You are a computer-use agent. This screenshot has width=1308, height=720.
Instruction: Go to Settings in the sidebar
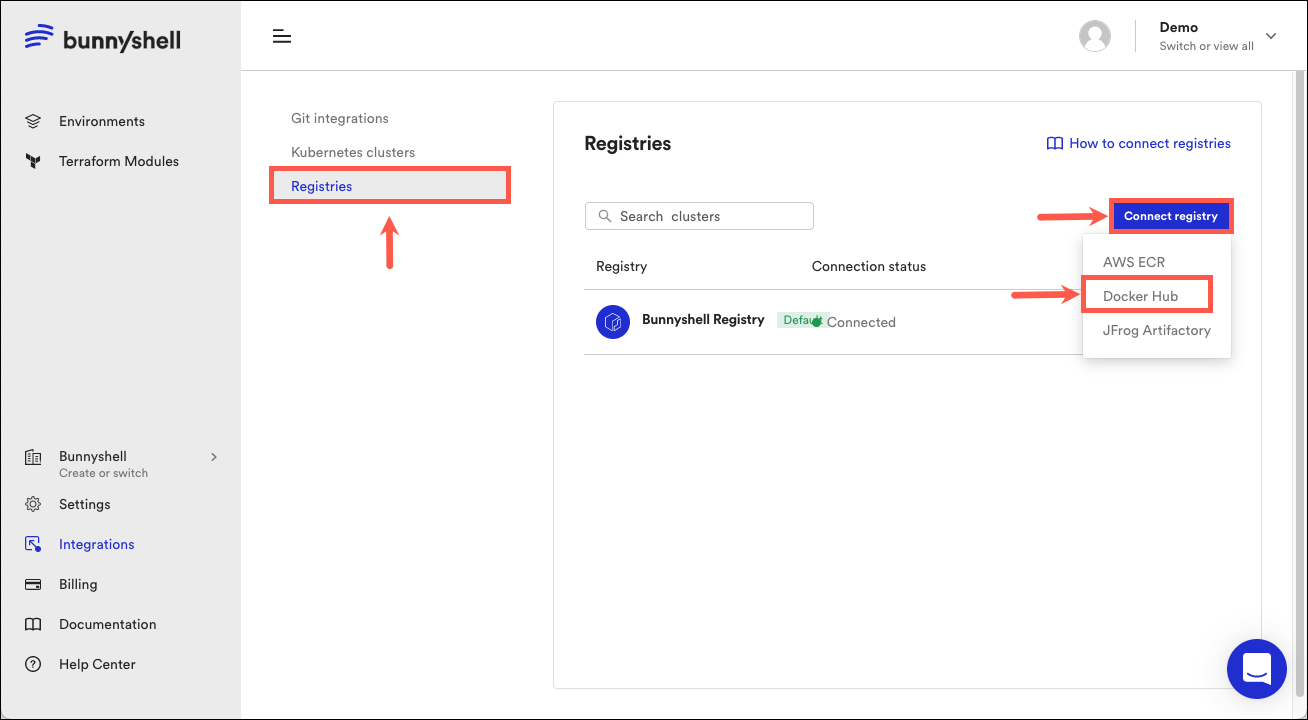pos(85,504)
